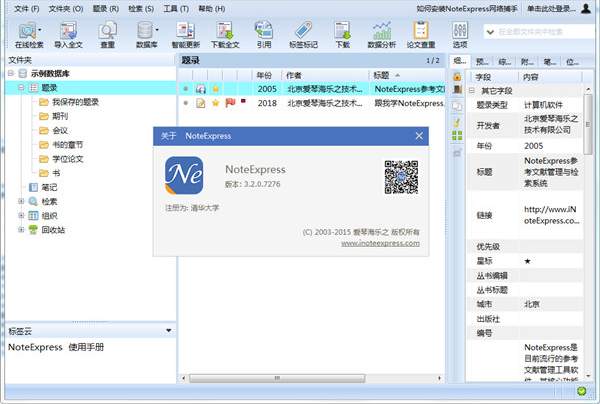Viewport: 600px width, 404px height.
Task: Open the 标签云 panel dropdown arrow
Action: pyautogui.click(x=168, y=329)
